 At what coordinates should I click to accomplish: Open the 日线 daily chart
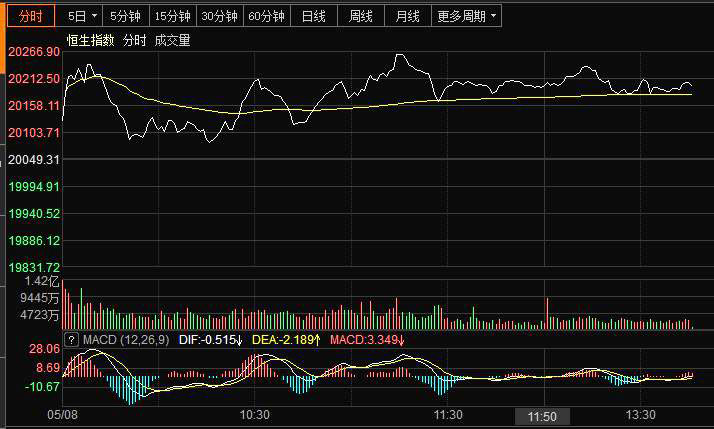point(314,16)
